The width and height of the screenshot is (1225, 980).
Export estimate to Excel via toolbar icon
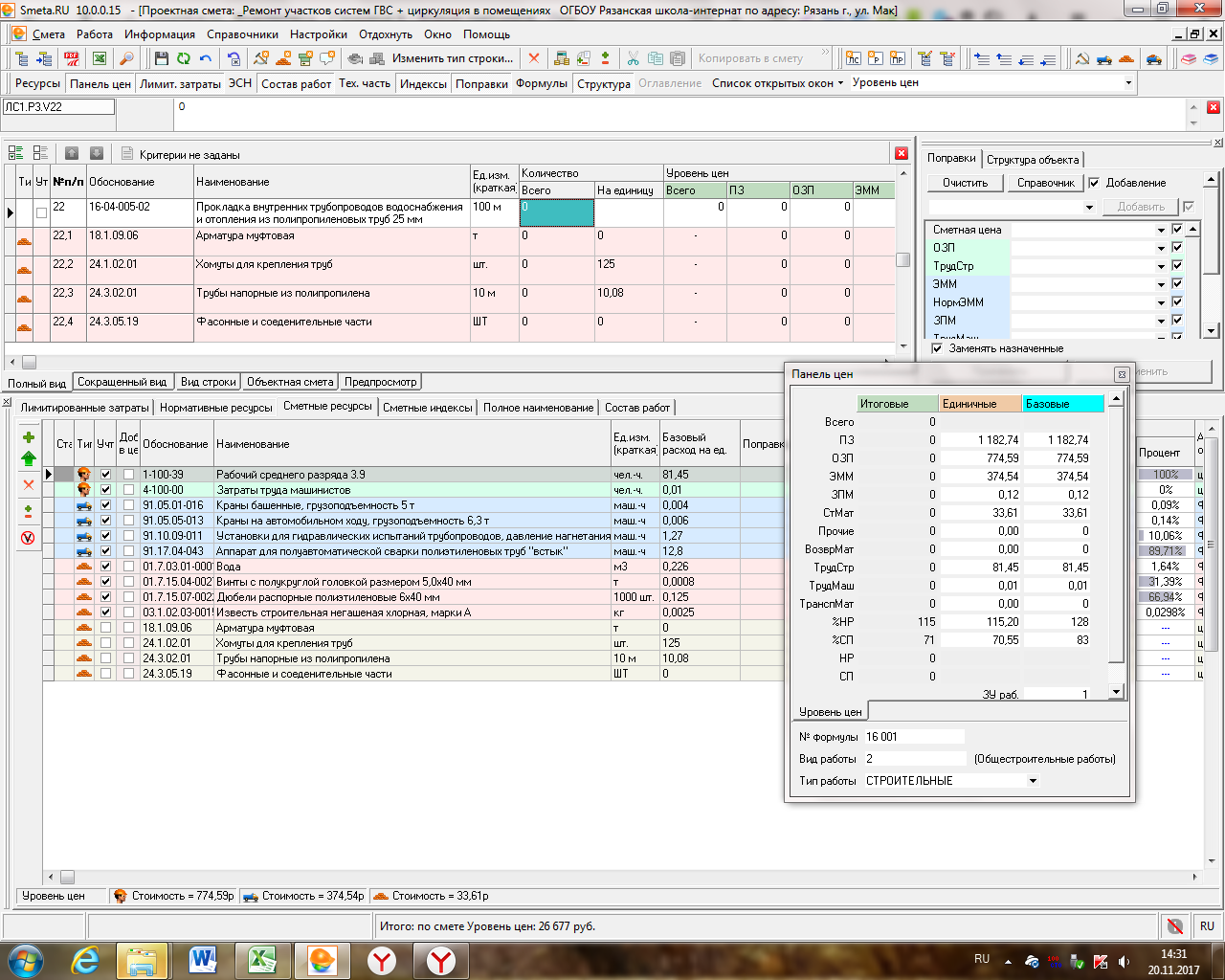coord(99,58)
